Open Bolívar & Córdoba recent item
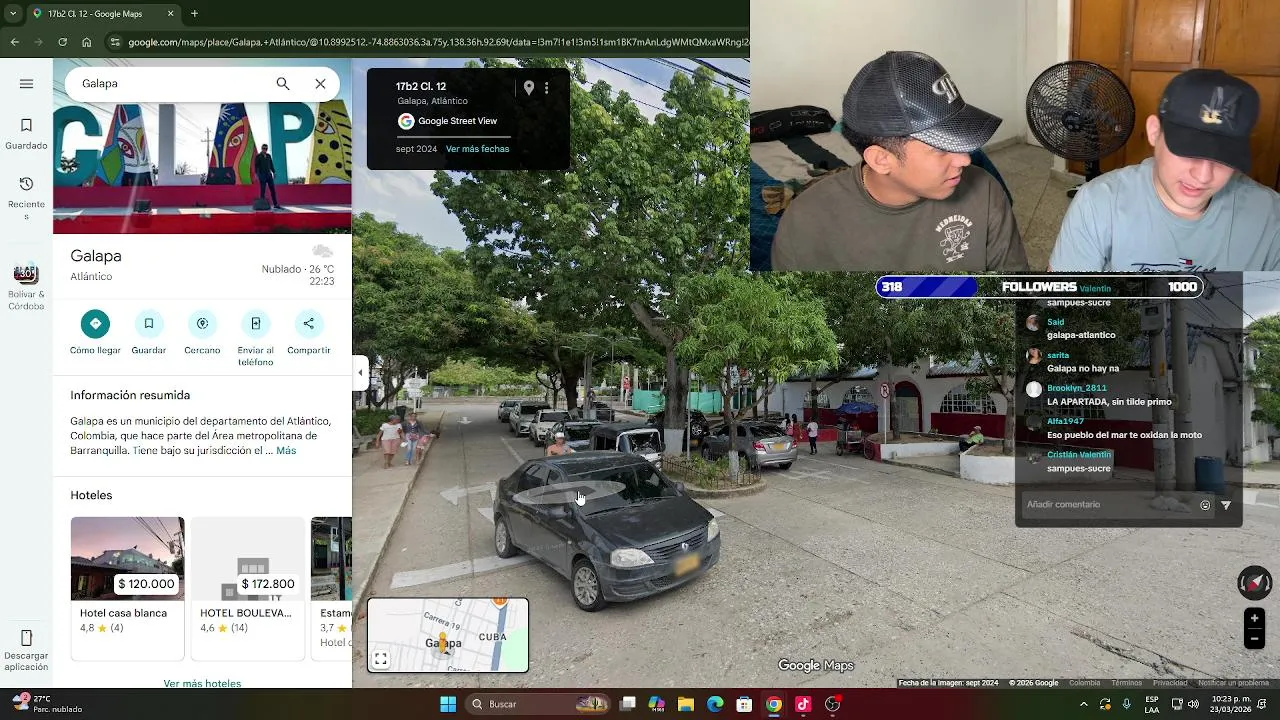This screenshot has width=1280, height=720. 26,286
